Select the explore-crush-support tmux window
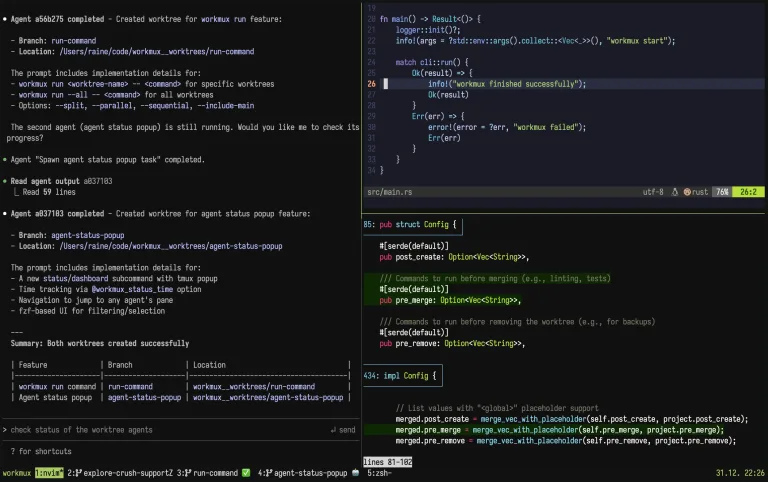Screen dimensions: 768x482 [x=120, y=473]
